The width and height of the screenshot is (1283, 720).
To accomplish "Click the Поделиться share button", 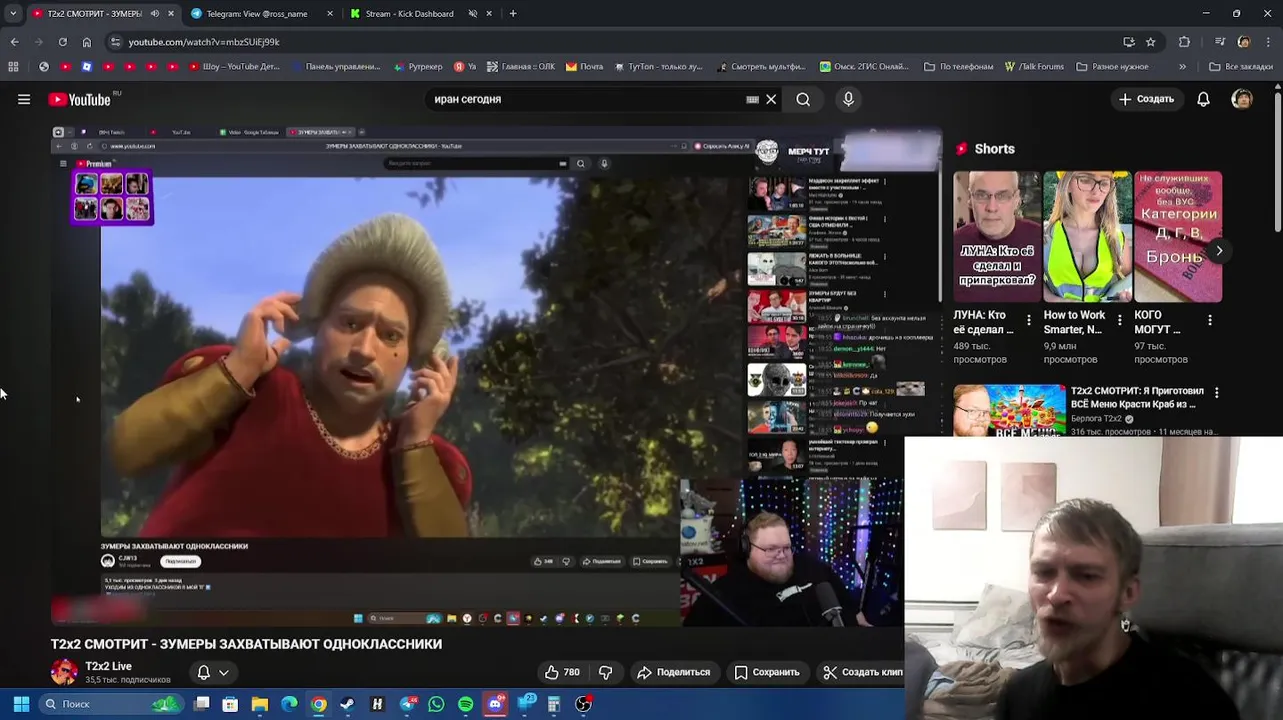I will (674, 672).
